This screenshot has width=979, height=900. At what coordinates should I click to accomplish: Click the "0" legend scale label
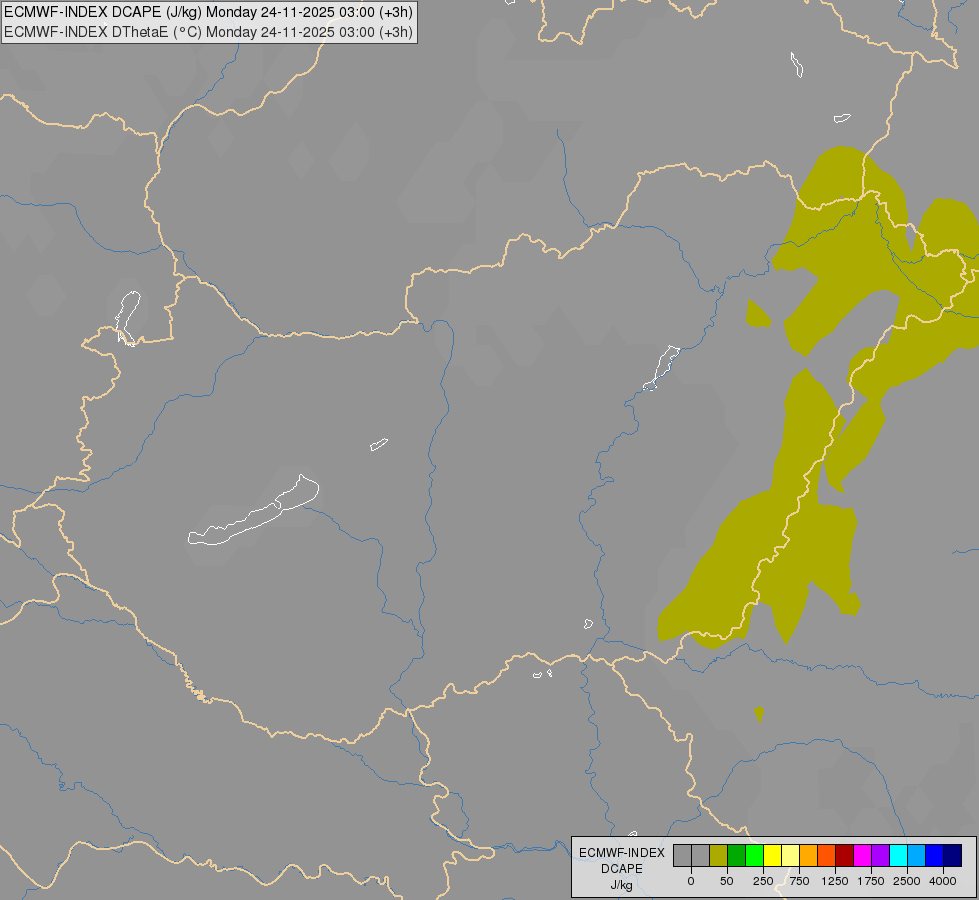(x=691, y=881)
